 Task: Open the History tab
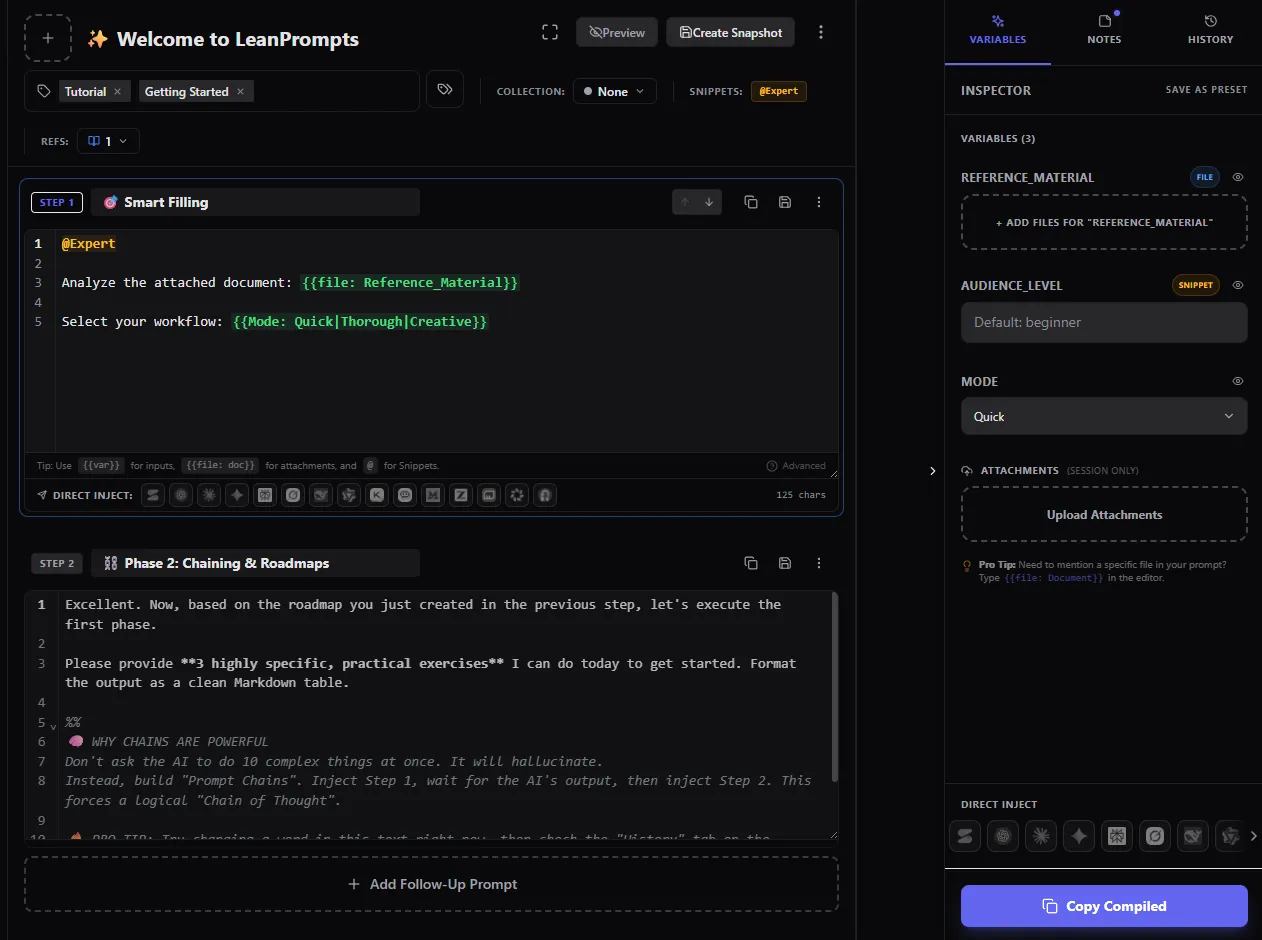[x=1210, y=30]
